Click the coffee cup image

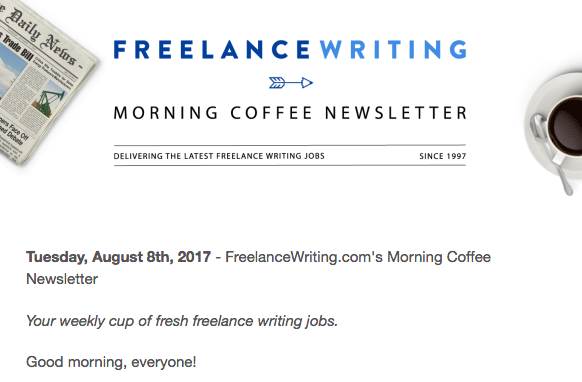tap(555, 130)
